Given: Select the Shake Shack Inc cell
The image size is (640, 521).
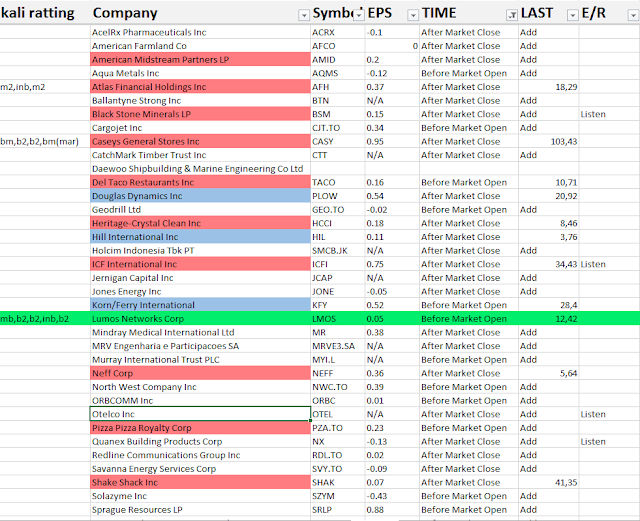Looking at the screenshot, I should point(200,482).
